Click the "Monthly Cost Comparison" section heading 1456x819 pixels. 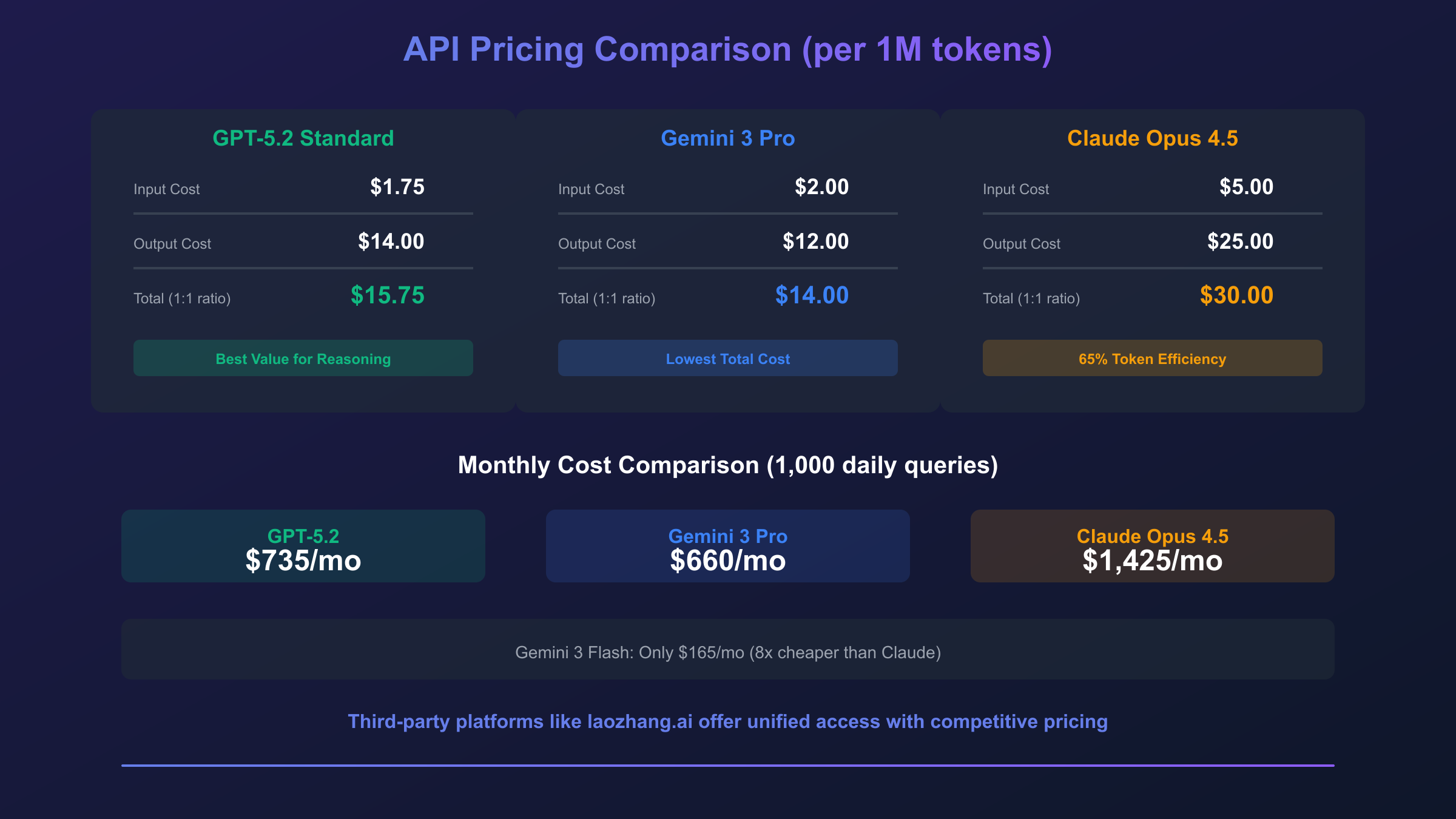pyautogui.click(x=728, y=465)
